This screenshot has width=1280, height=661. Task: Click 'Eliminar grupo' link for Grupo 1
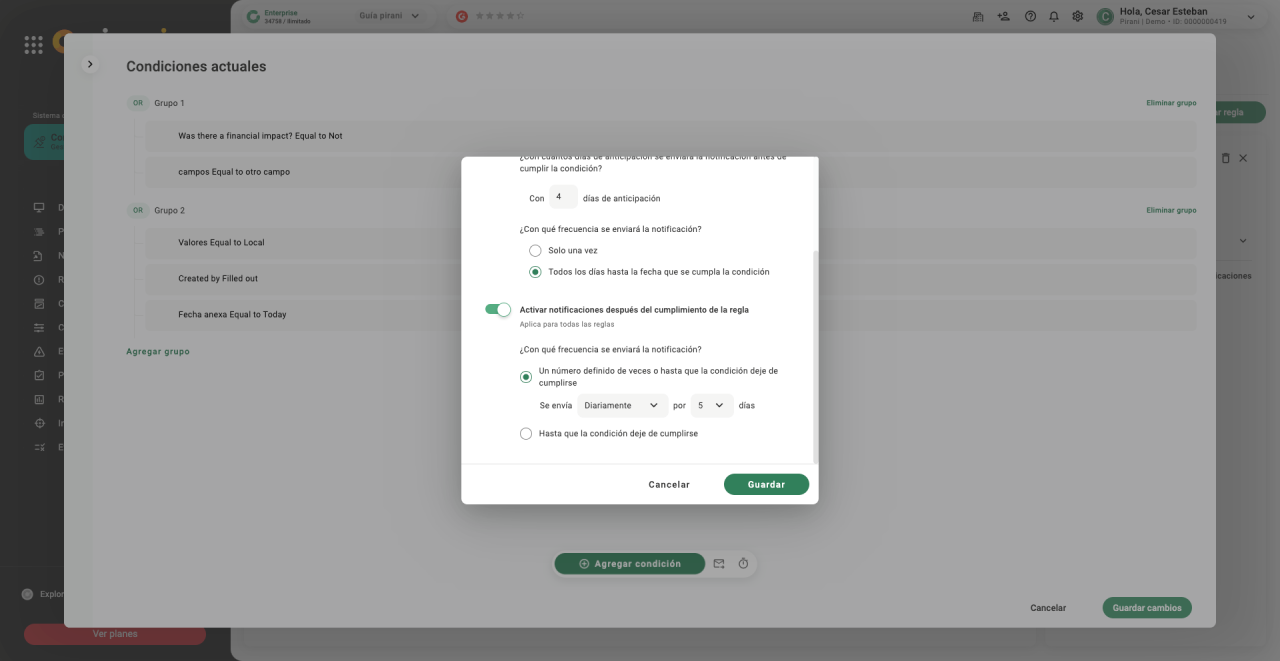(x=1170, y=103)
